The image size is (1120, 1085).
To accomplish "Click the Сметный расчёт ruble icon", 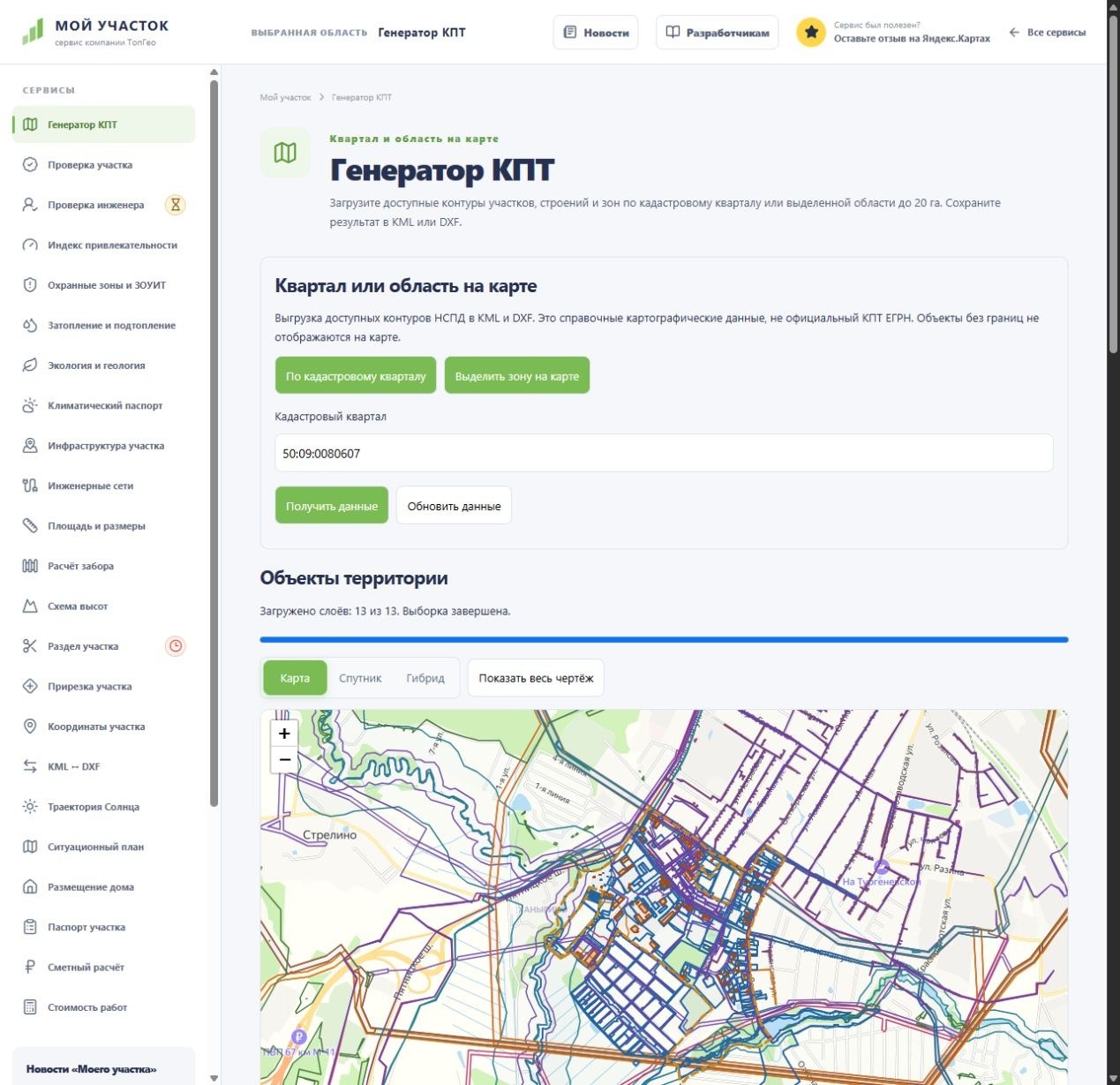I will coord(30,968).
